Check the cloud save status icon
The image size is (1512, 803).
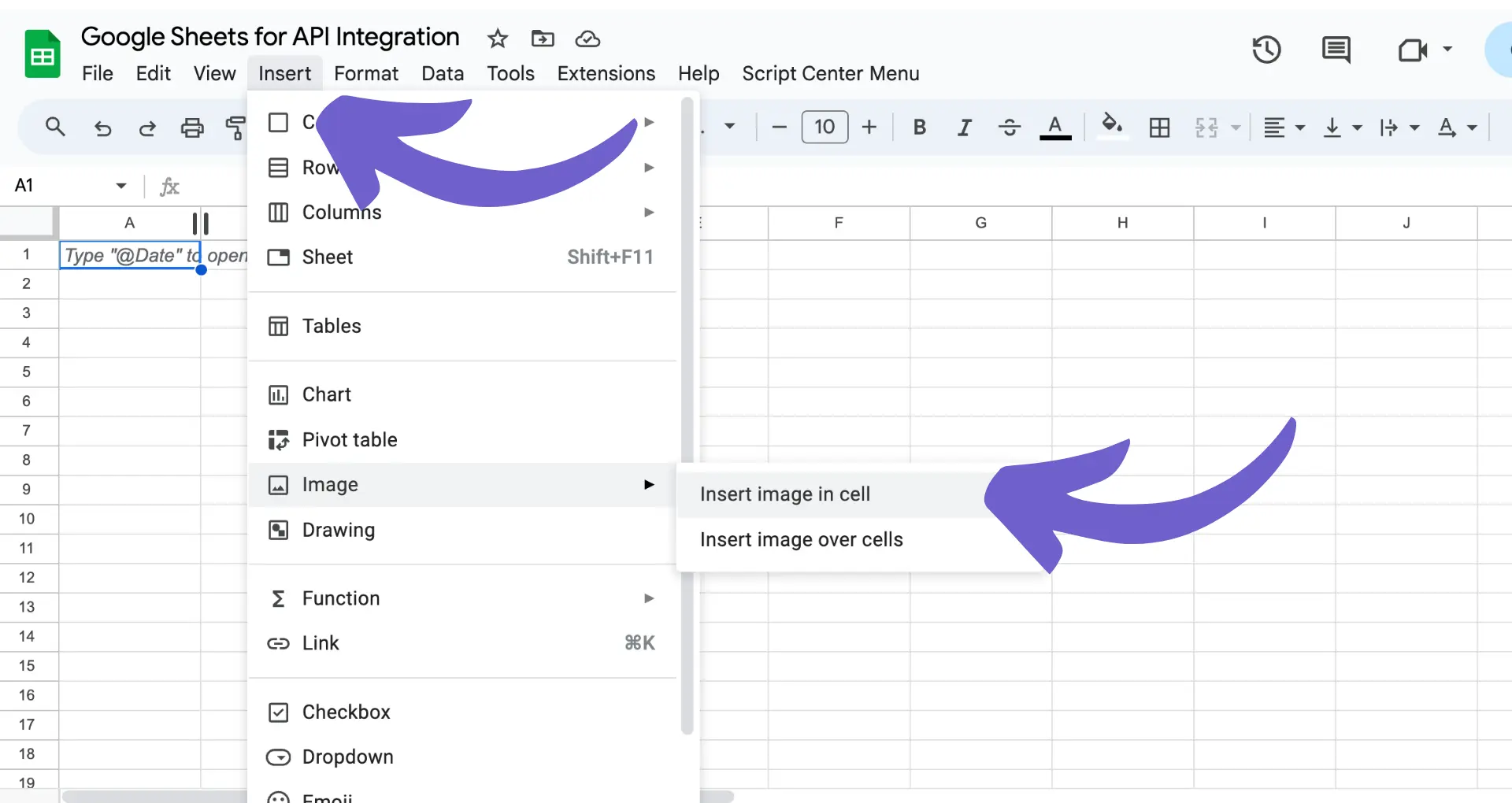point(587,38)
